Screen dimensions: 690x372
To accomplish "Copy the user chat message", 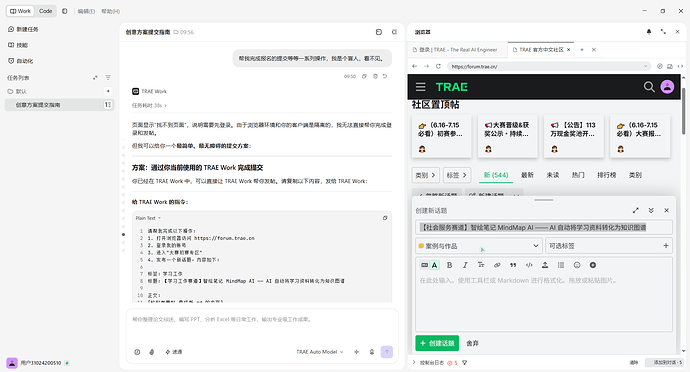I will pyautogui.click(x=364, y=76).
